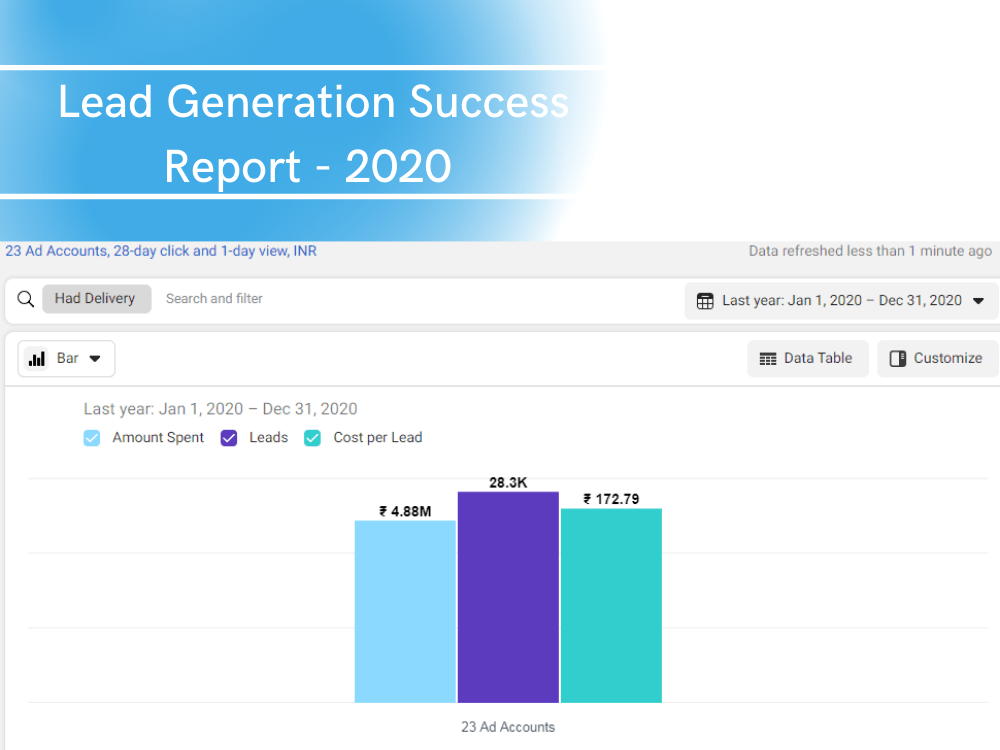Open the Had Delivery filter dropdown

pyautogui.click(x=96, y=298)
